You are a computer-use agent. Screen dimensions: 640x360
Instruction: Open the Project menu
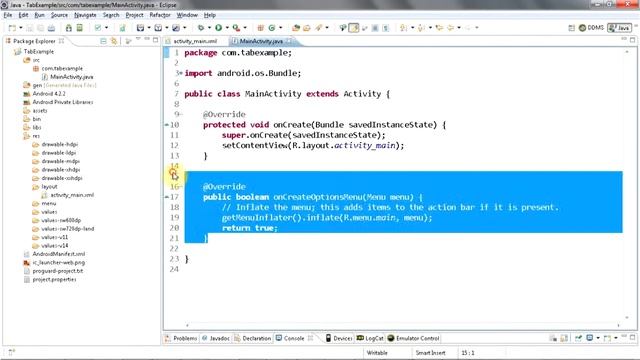tap(134, 15)
